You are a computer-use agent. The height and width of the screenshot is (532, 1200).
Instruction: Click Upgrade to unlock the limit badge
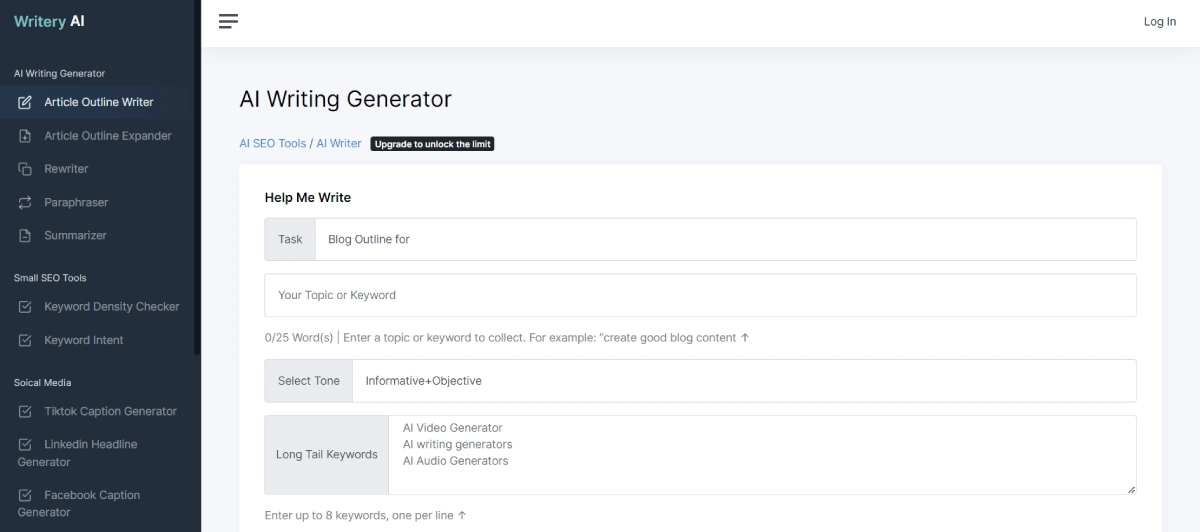[x=432, y=144]
